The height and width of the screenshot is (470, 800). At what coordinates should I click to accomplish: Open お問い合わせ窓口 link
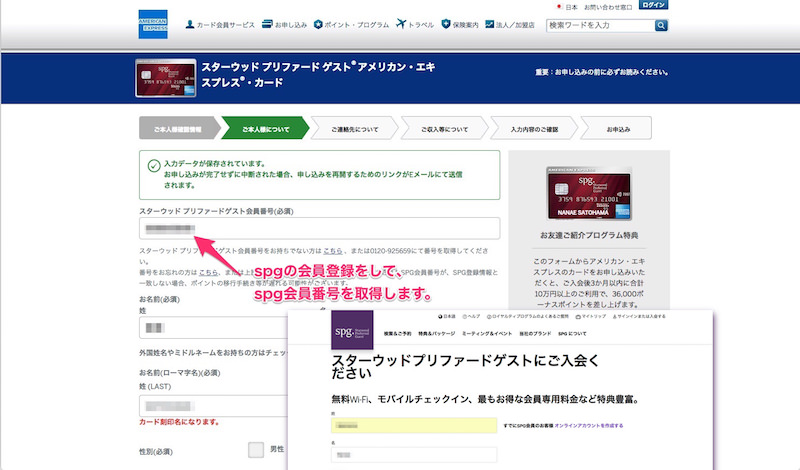[x=608, y=7]
